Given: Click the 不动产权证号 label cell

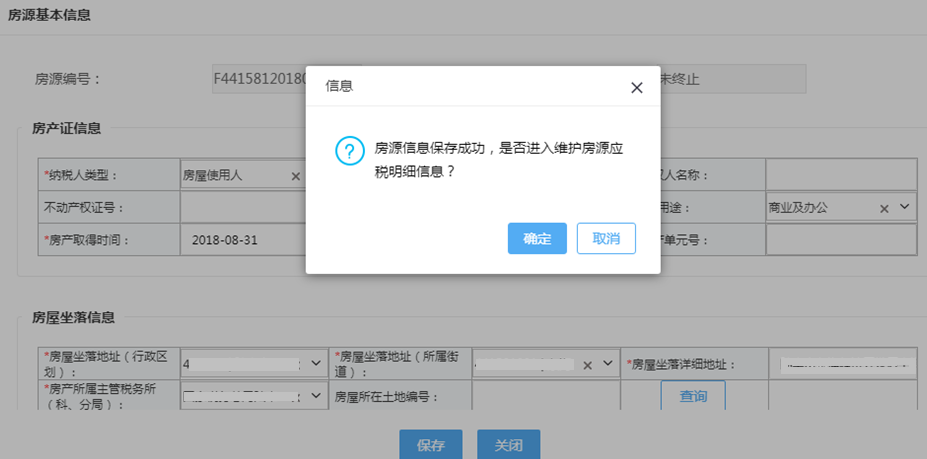Looking at the screenshot, I should pyautogui.click(x=109, y=208).
